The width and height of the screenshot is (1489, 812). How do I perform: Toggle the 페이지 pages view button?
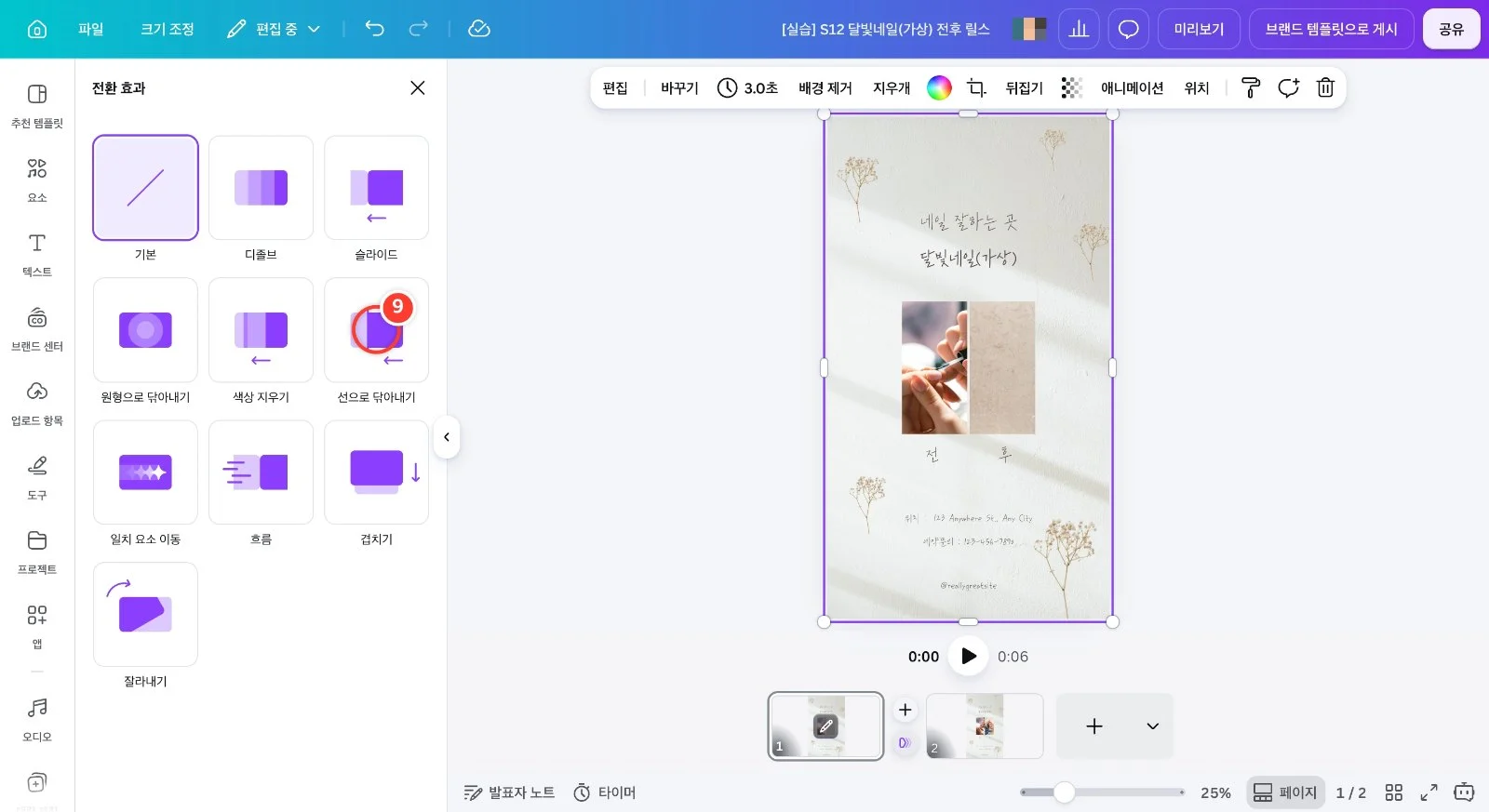pos(1285,792)
